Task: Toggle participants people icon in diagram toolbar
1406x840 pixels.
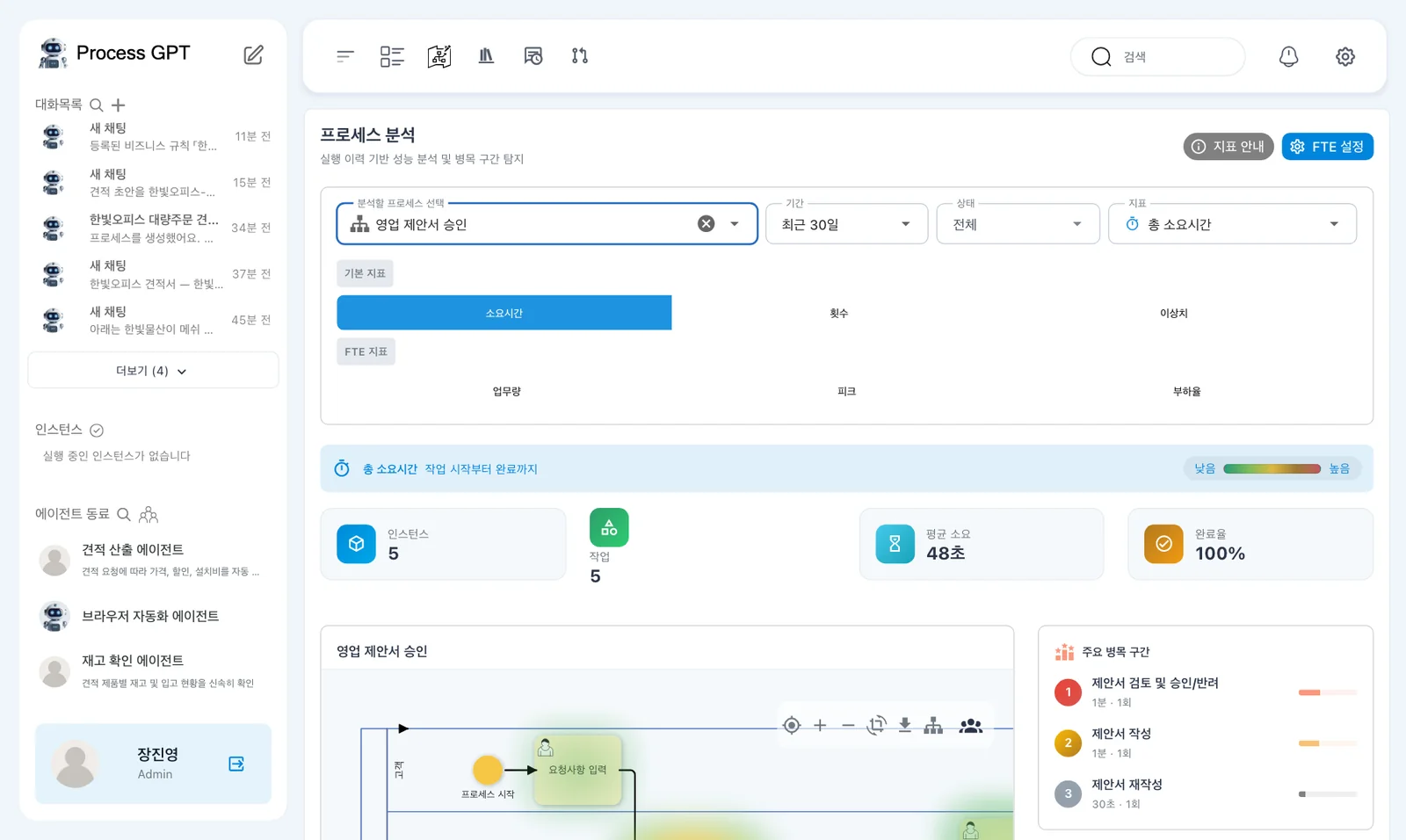Action: coord(971,726)
